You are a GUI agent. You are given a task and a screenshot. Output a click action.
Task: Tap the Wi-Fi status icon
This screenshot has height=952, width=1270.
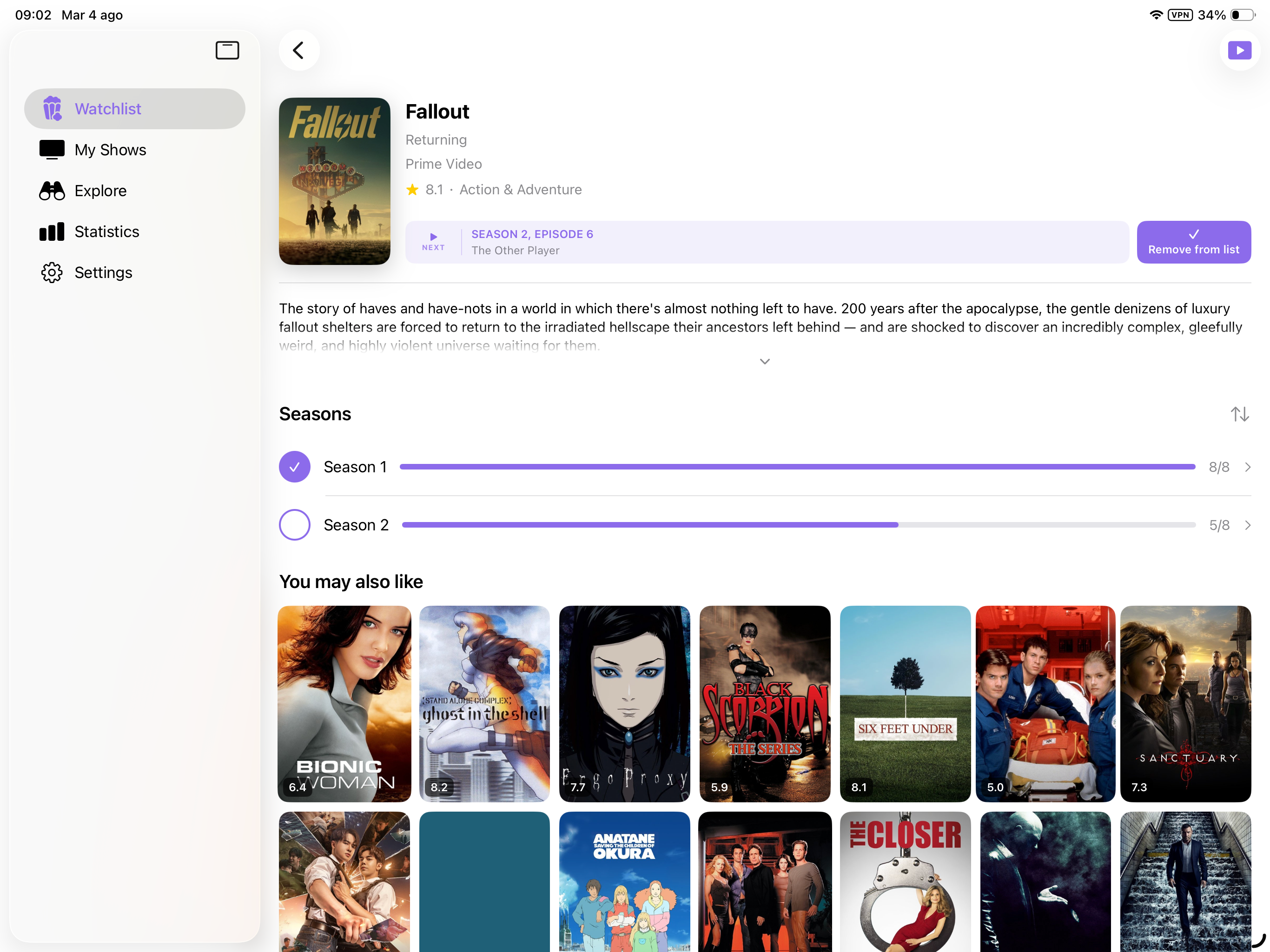1156,15
